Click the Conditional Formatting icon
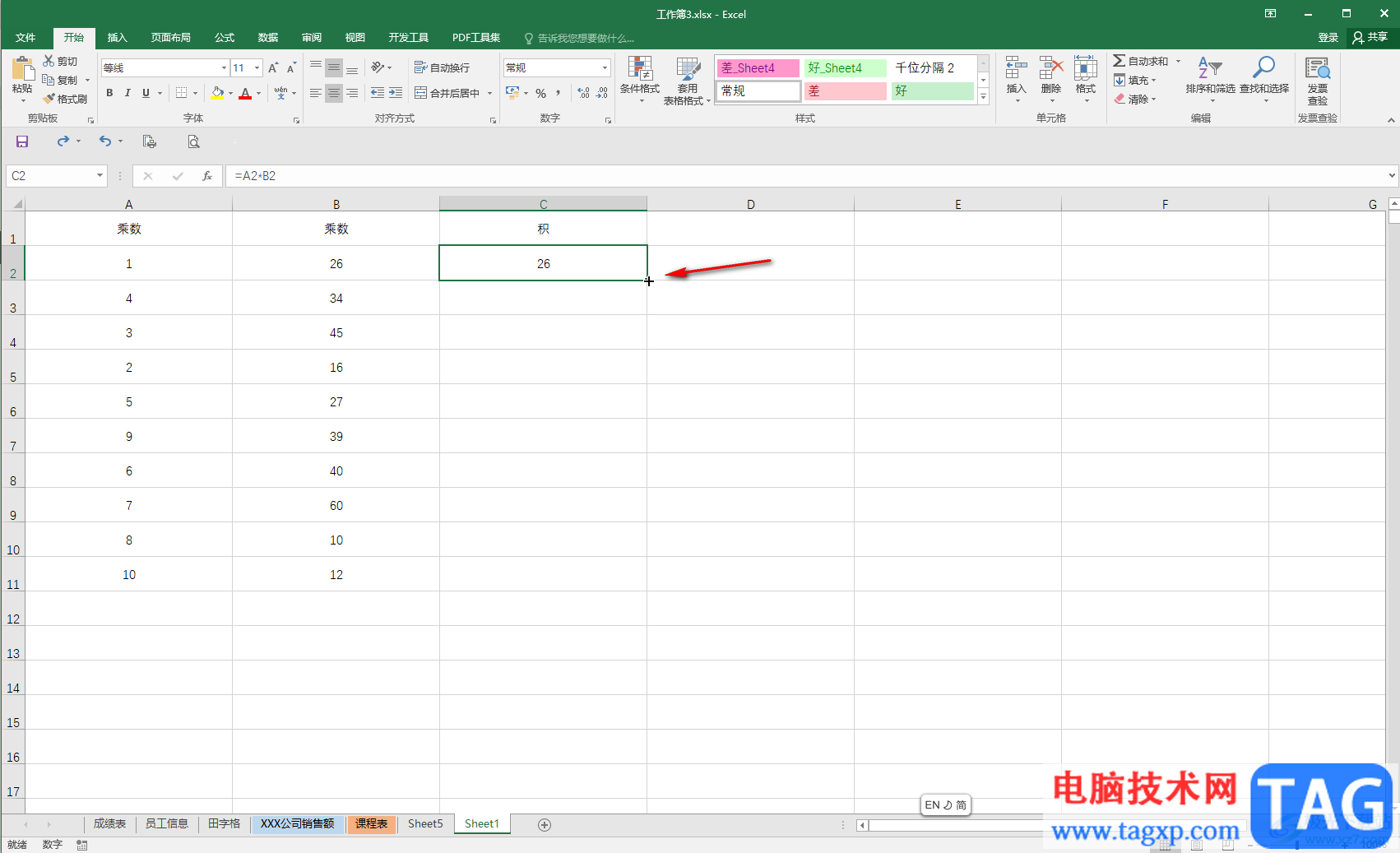 pyautogui.click(x=640, y=68)
